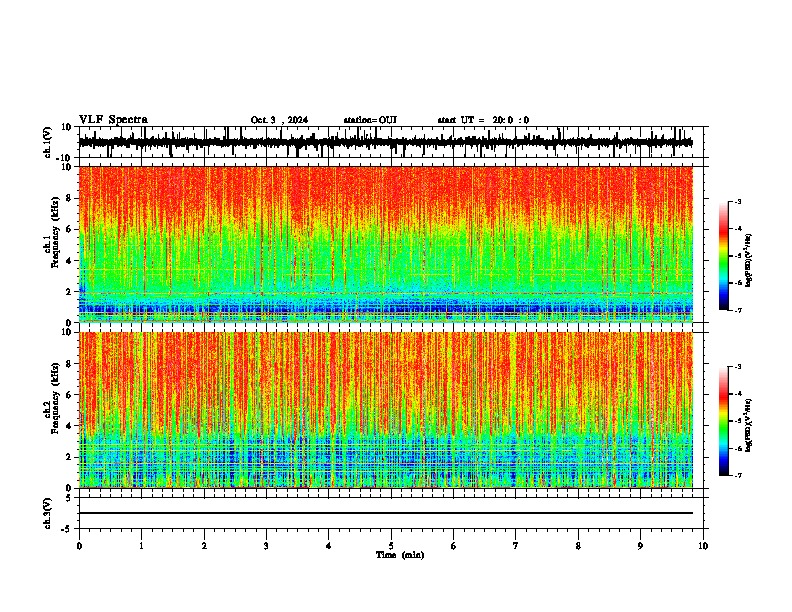Click the time axis tick label "1"
The image size is (792, 612).
(x=141, y=546)
